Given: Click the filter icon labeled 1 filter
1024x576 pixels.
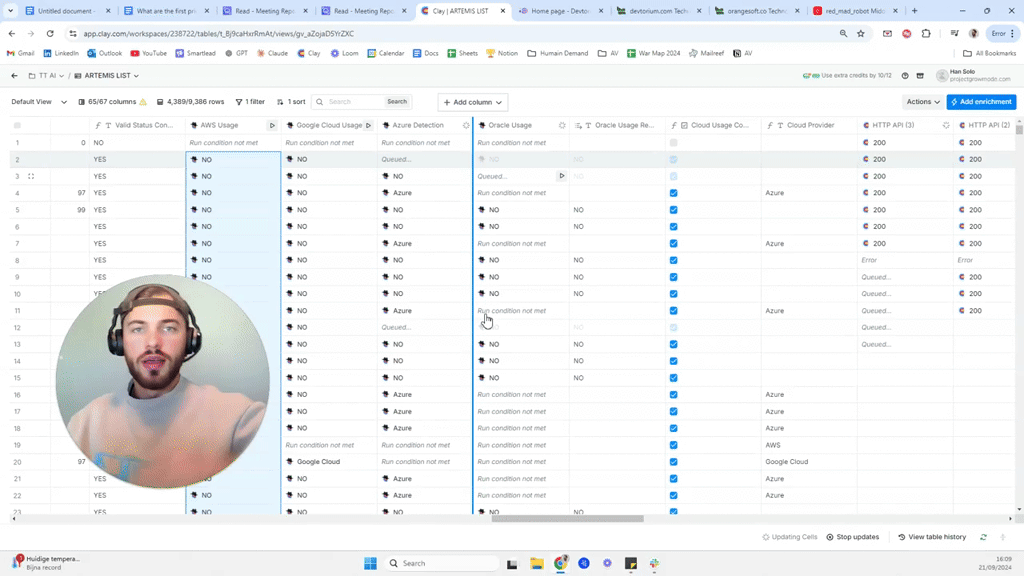Looking at the screenshot, I should [250, 102].
